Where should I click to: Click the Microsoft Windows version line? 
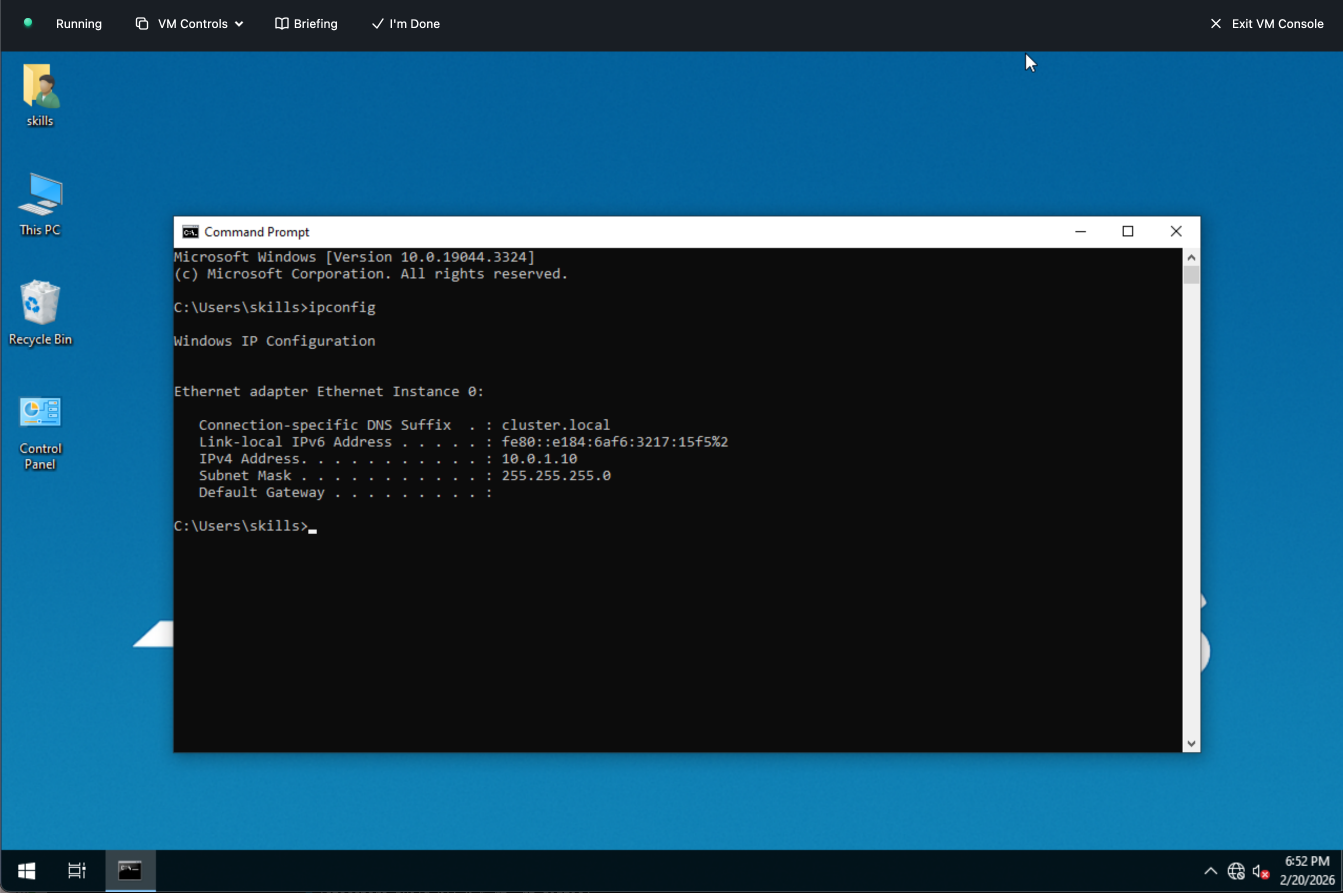(354, 257)
